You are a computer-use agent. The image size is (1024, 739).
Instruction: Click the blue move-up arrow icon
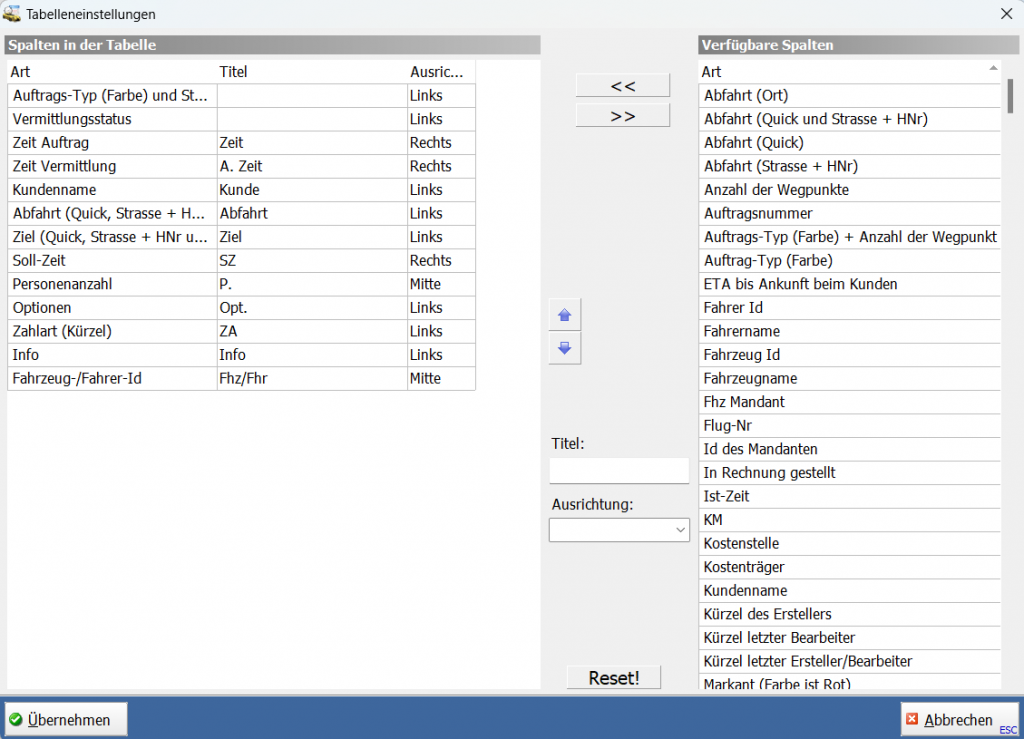(564, 315)
